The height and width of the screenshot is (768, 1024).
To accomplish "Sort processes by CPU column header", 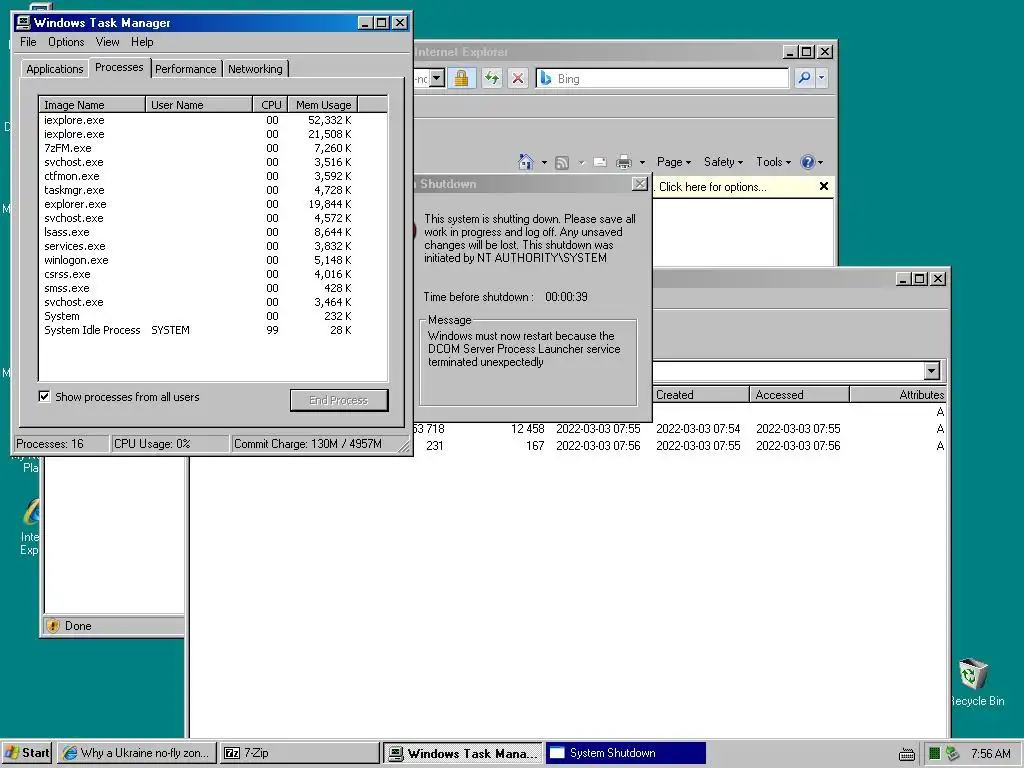I will [x=270, y=104].
